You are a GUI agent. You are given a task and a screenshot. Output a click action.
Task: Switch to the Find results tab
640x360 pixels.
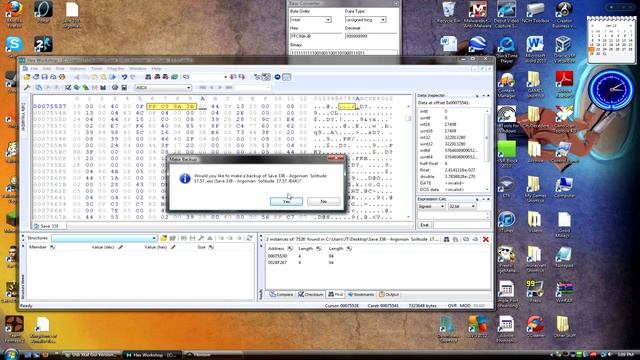[336, 294]
